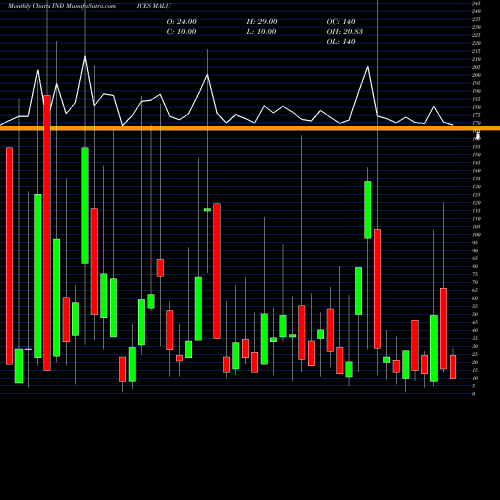Screen dimensions: 500x500
Task: Click the close value 'C: 10.00'
Action: pos(181,32)
